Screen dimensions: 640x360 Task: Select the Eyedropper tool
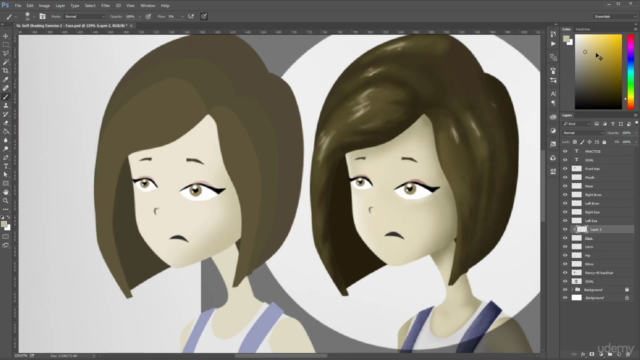[x=6, y=80]
